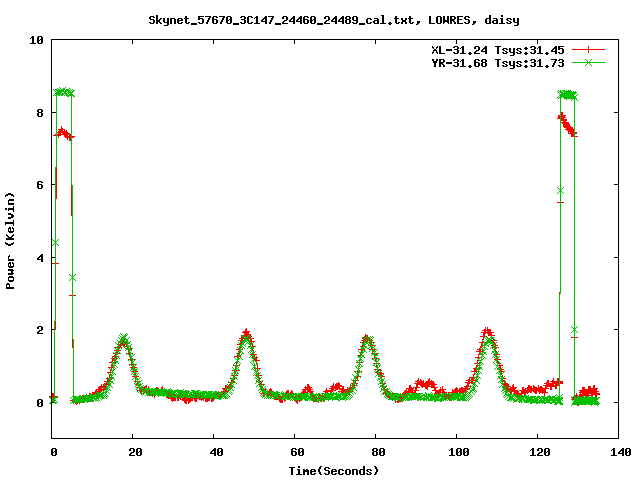640x480 pixels.
Task: Click x-axis tick label 100
Action: click(x=459, y=452)
